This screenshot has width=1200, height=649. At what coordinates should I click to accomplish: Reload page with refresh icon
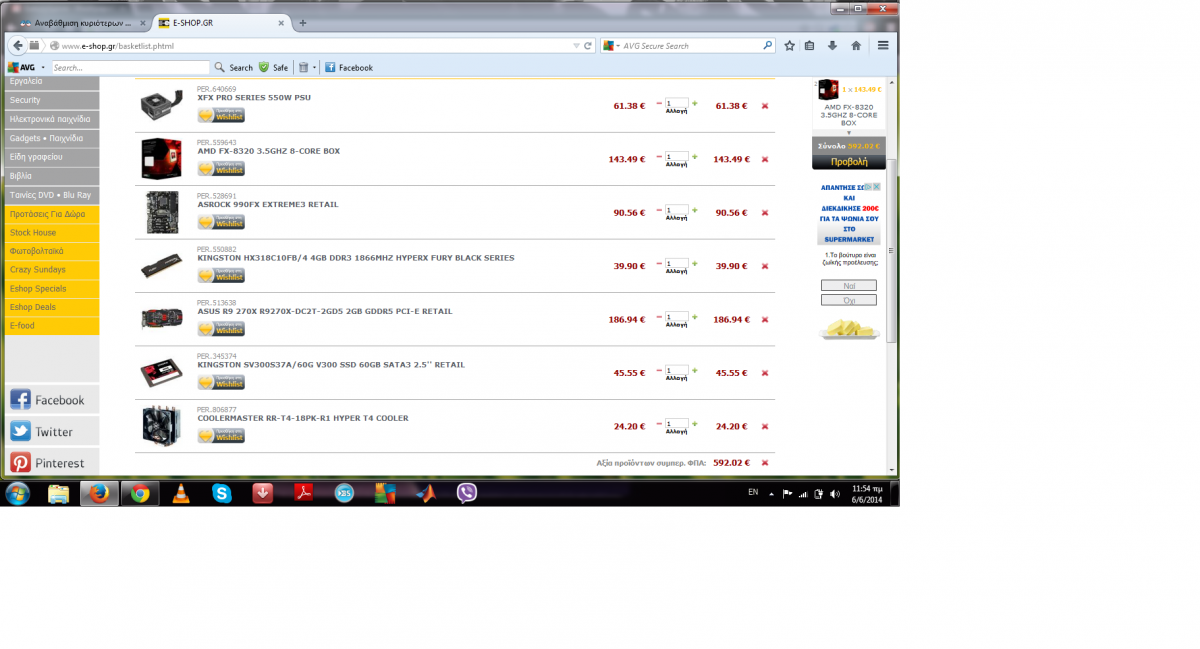pos(588,45)
